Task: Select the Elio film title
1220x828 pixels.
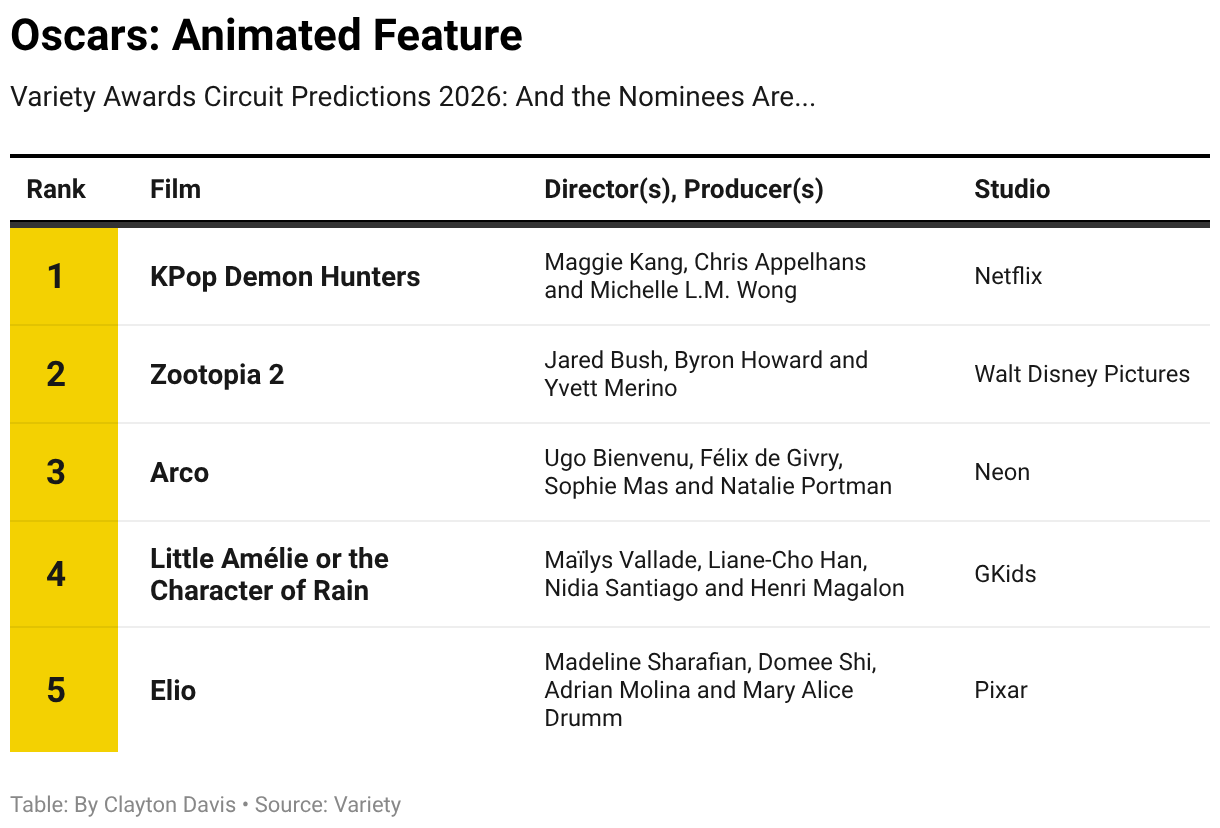Action: [173, 690]
